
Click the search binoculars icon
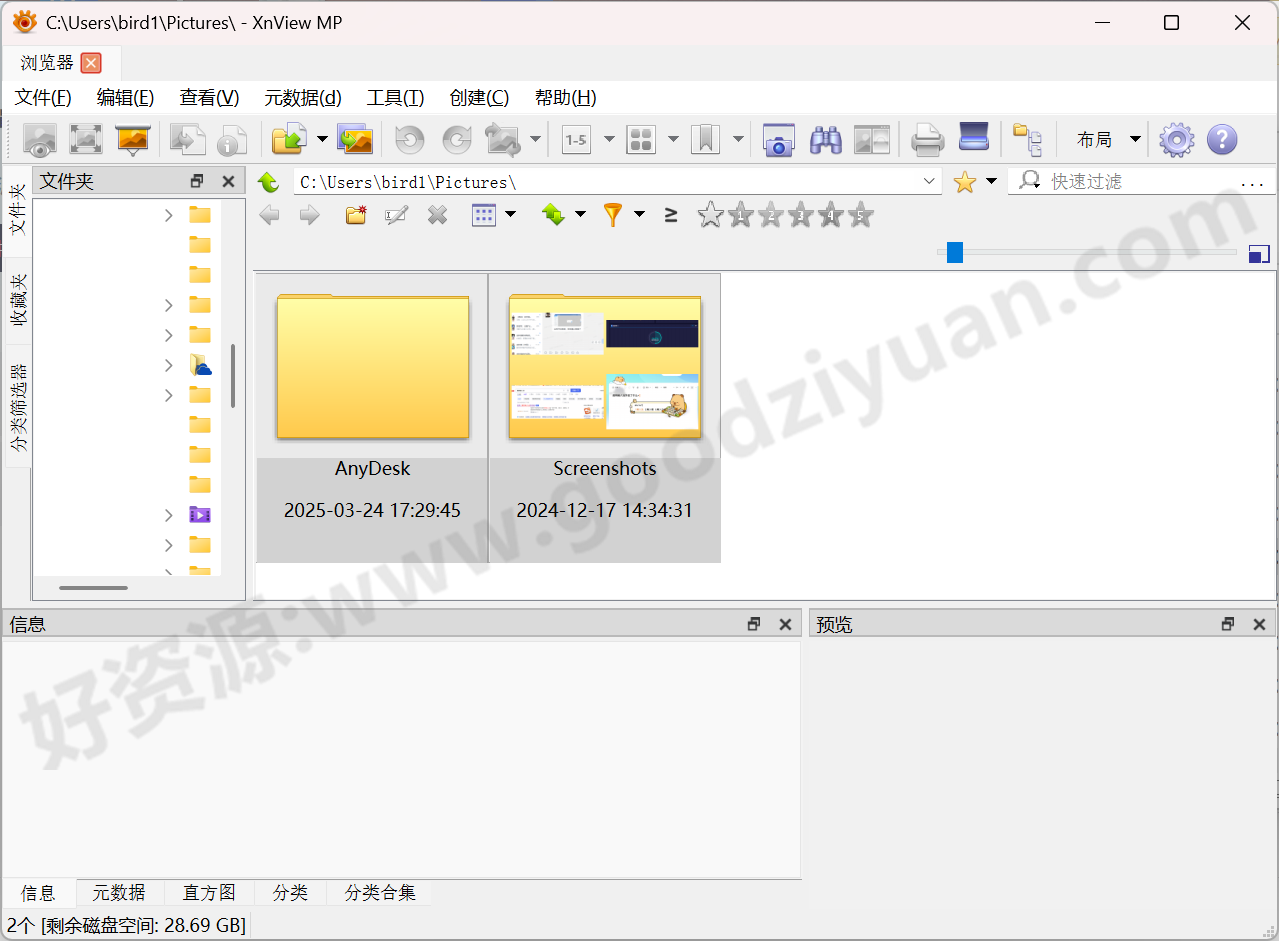point(825,140)
